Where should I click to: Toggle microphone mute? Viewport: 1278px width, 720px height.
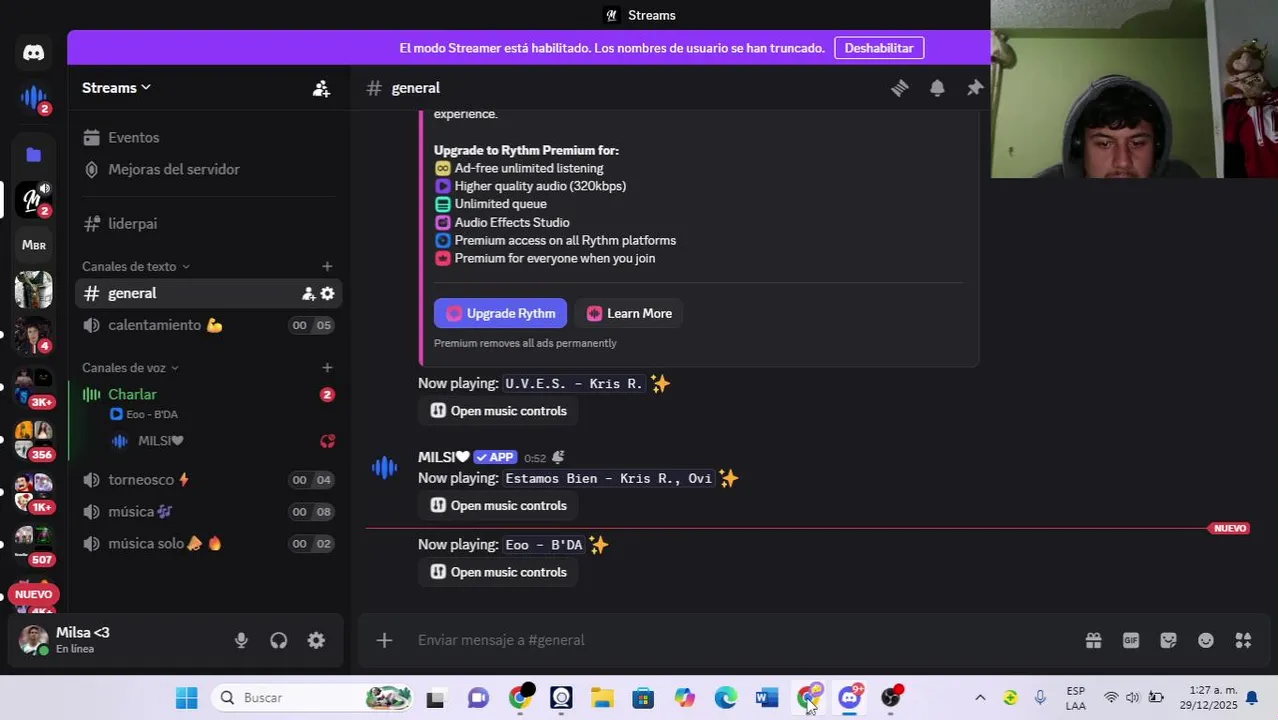pos(241,641)
